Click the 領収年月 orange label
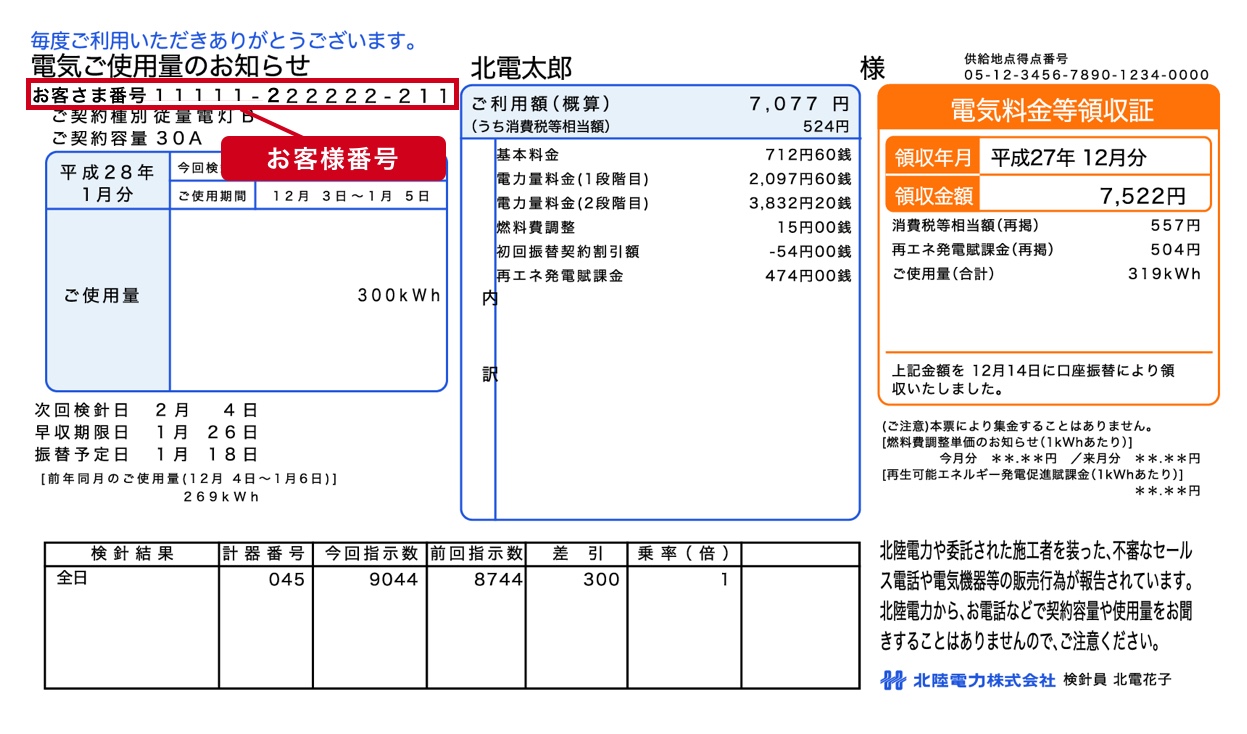 coord(932,157)
